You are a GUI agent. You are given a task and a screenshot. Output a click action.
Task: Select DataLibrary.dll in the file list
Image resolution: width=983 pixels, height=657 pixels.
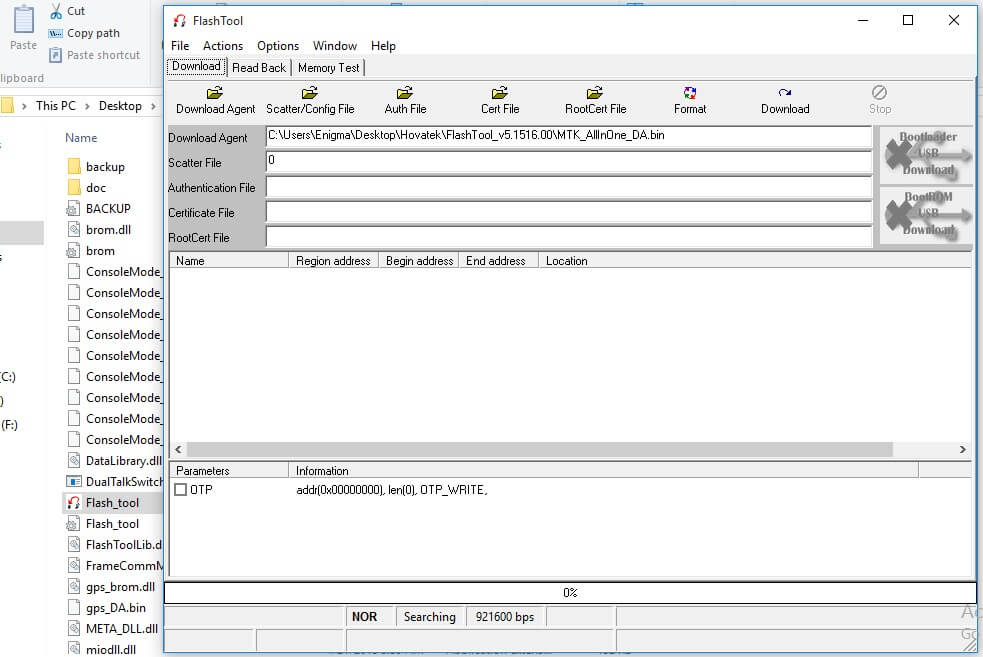115,461
